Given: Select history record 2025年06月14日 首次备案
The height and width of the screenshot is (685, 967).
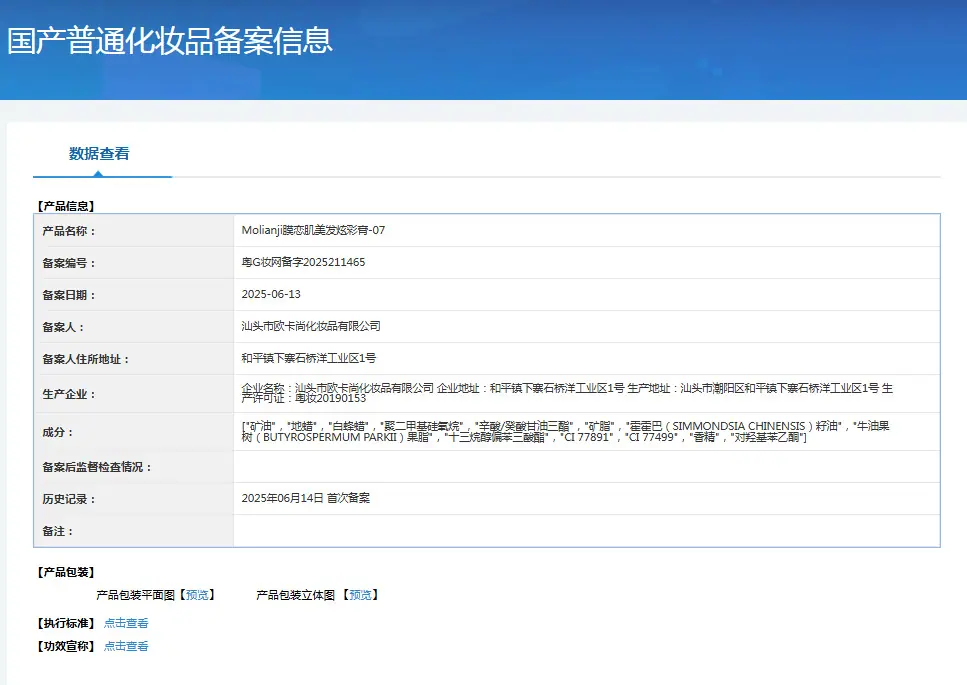Looking at the screenshot, I should click(x=306, y=498).
